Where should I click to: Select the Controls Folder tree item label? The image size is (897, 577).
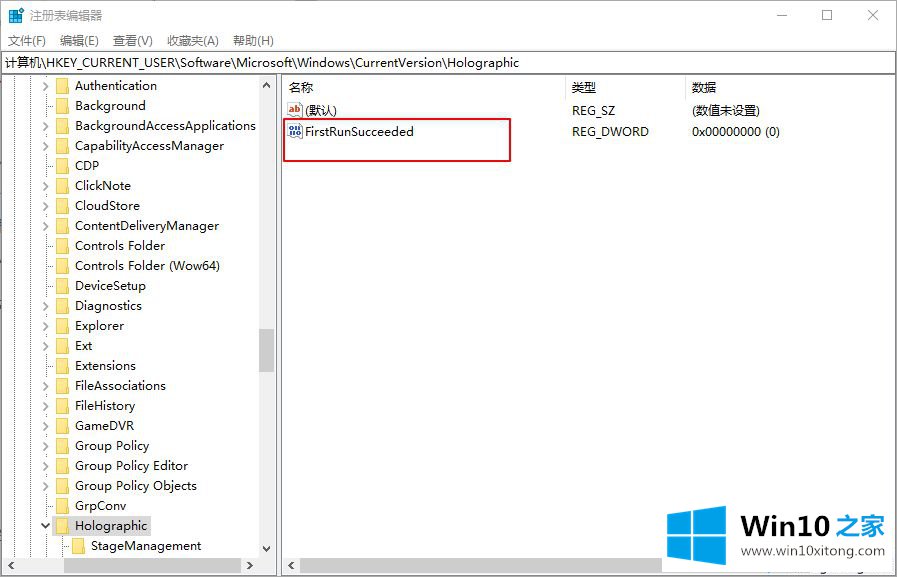[x=120, y=246]
